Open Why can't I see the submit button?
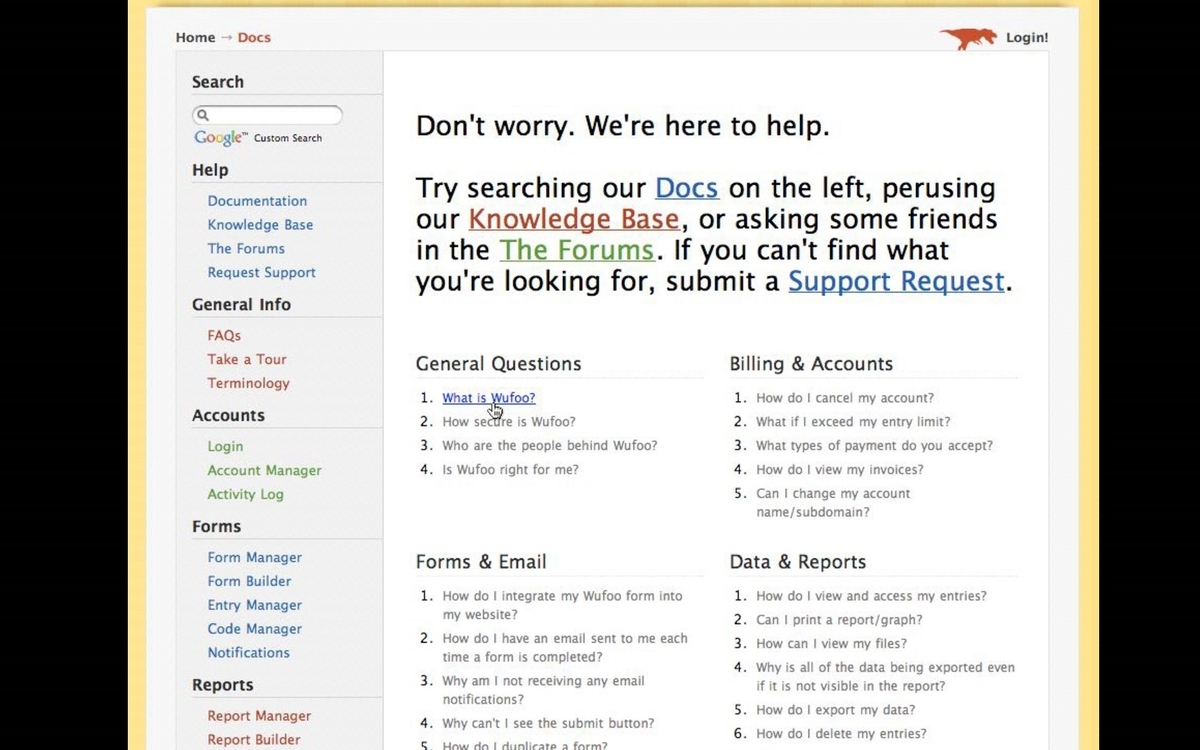Image resolution: width=1200 pixels, height=750 pixels. click(x=548, y=724)
